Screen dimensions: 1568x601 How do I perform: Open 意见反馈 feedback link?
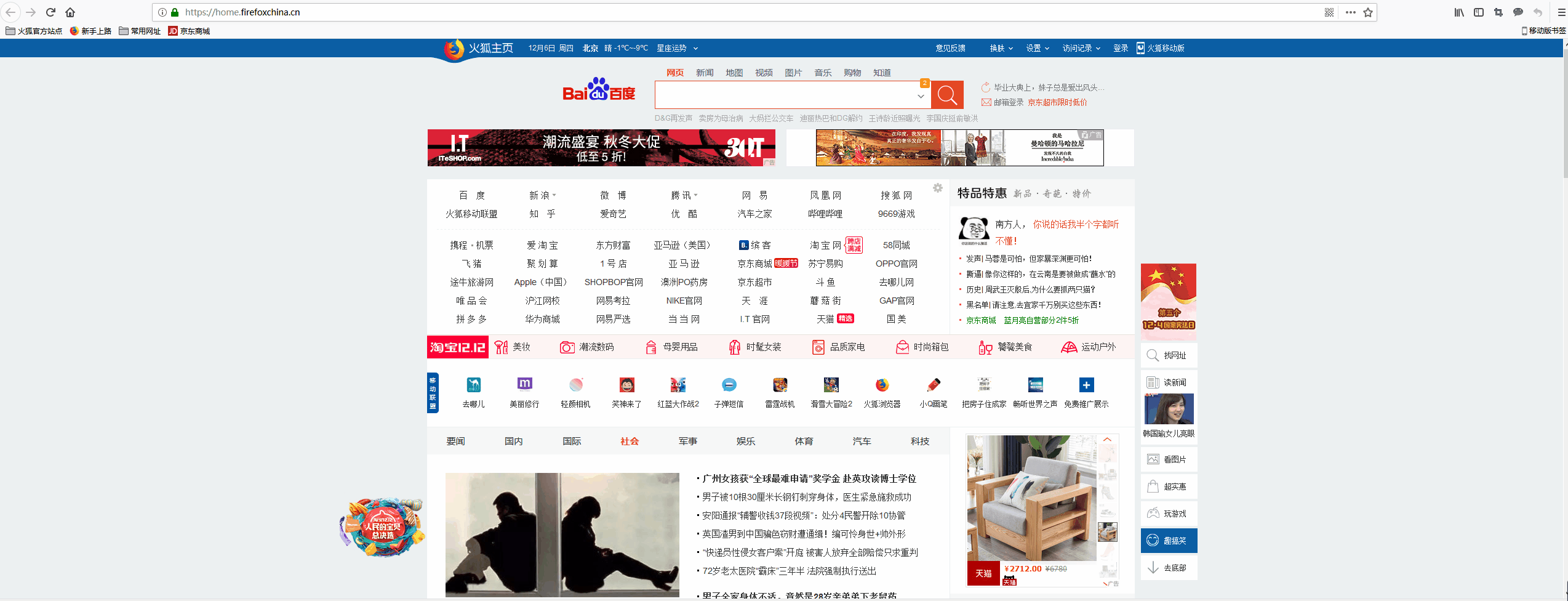(950, 48)
